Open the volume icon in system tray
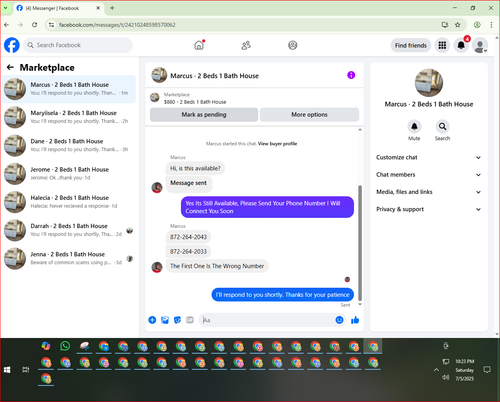Screen dimensions: 500x402 [446, 378]
